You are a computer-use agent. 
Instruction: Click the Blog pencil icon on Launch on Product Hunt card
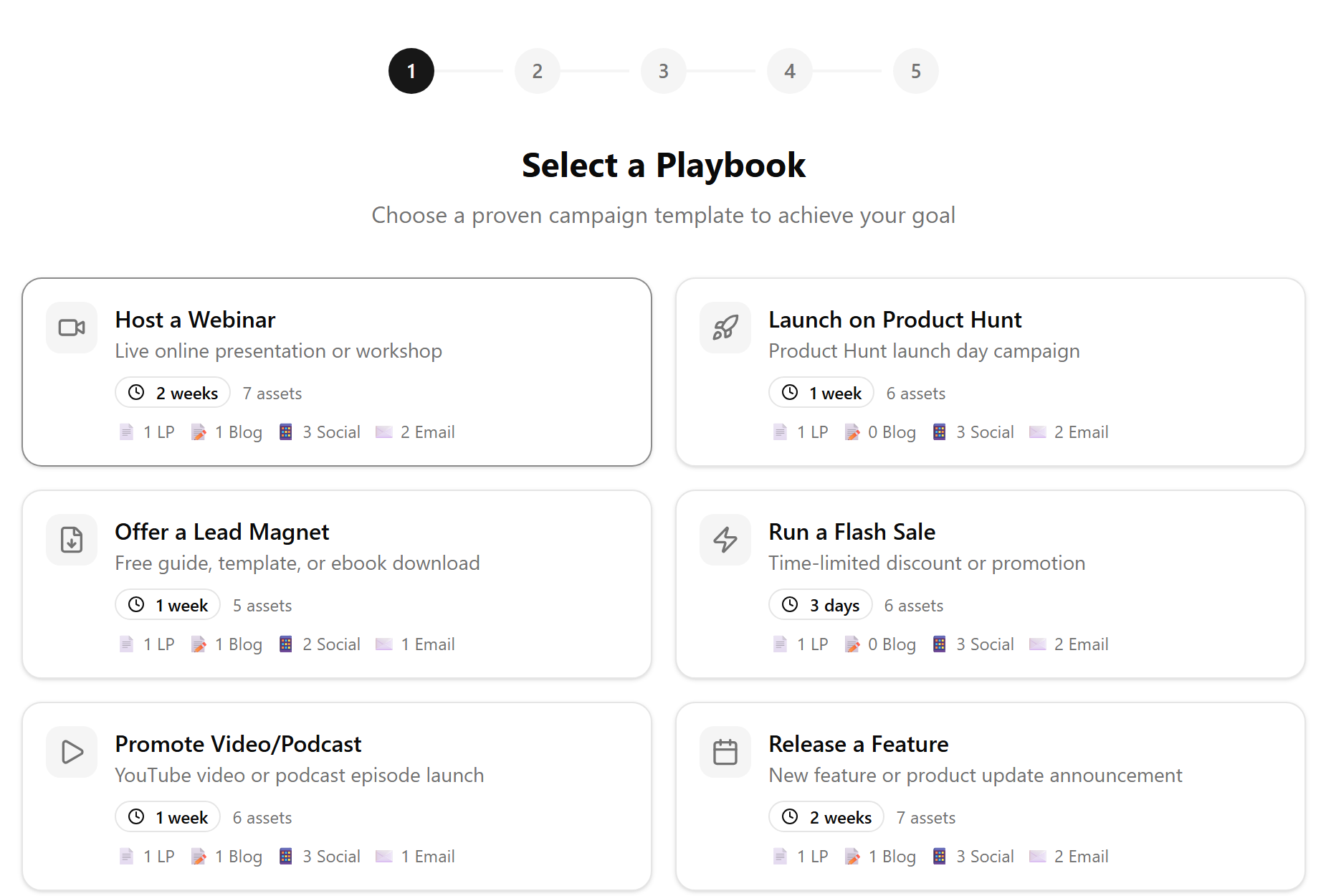(x=852, y=432)
